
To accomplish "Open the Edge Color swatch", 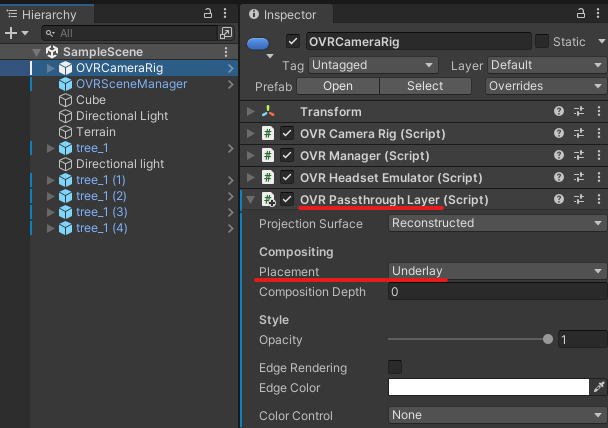I will [x=489, y=387].
